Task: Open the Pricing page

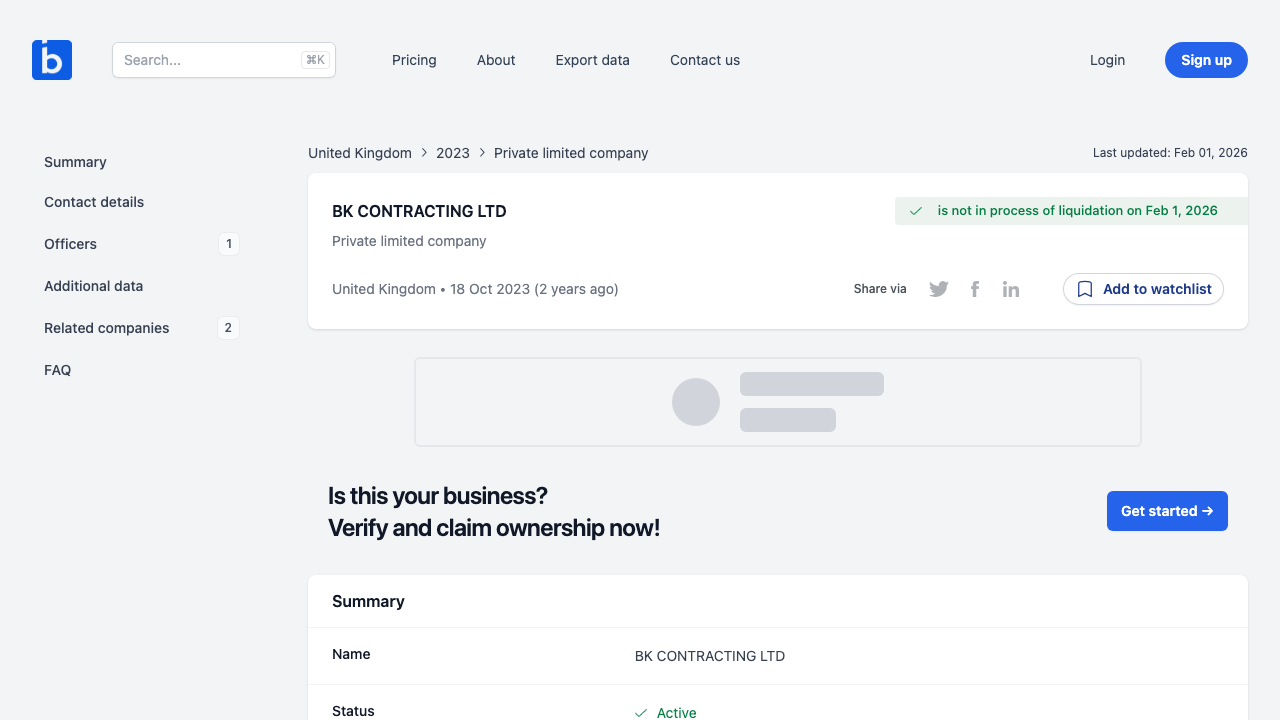Action: [414, 60]
